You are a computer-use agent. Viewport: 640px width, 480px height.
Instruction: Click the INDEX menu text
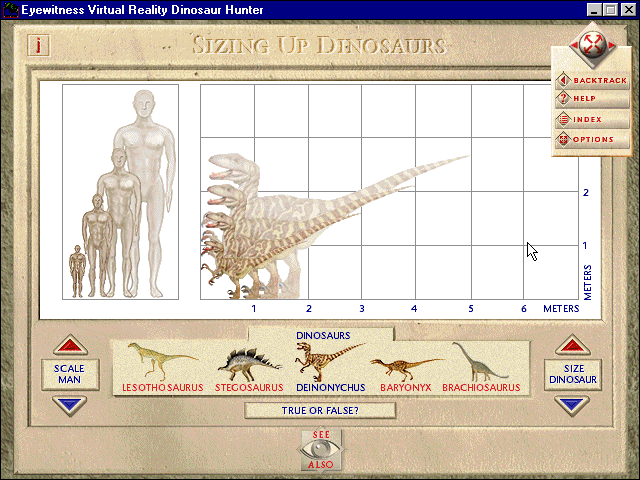[587, 120]
